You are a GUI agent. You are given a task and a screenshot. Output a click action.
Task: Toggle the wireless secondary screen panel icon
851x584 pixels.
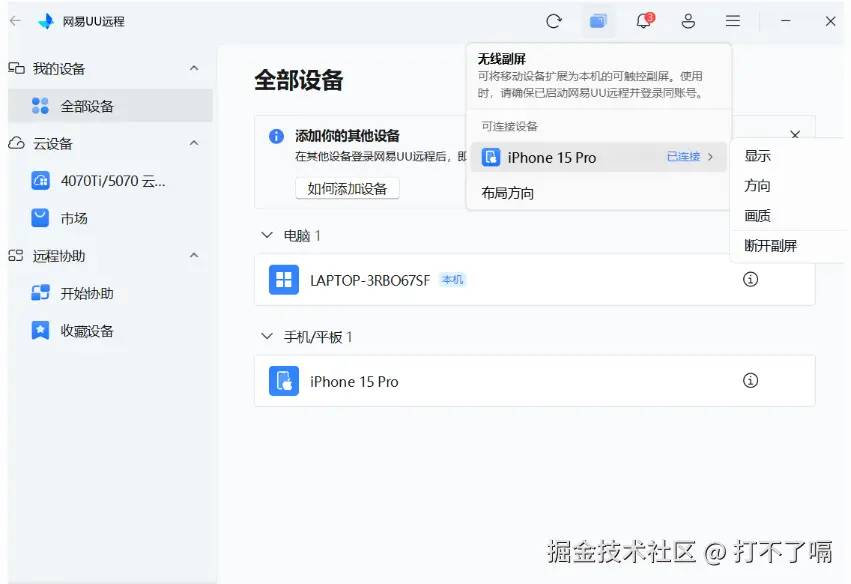[598, 21]
